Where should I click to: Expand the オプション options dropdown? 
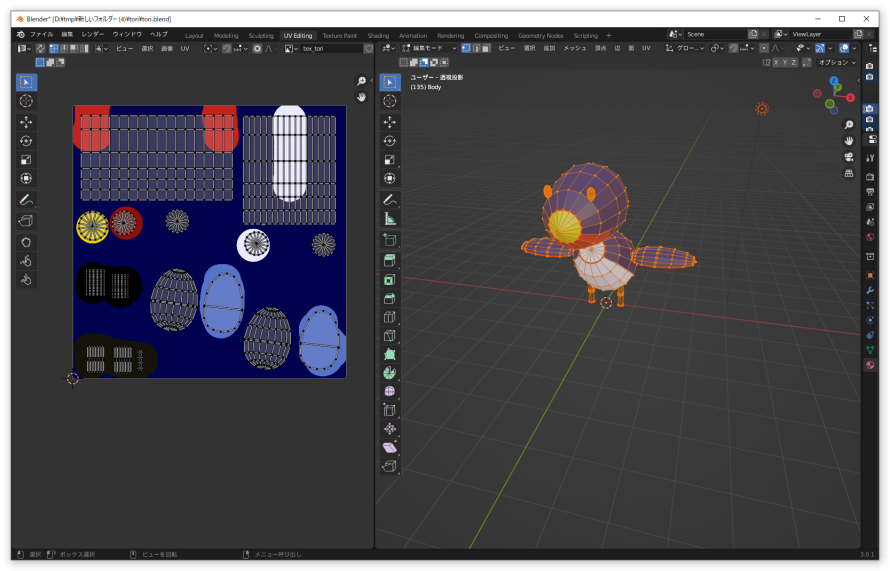(x=836, y=62)
